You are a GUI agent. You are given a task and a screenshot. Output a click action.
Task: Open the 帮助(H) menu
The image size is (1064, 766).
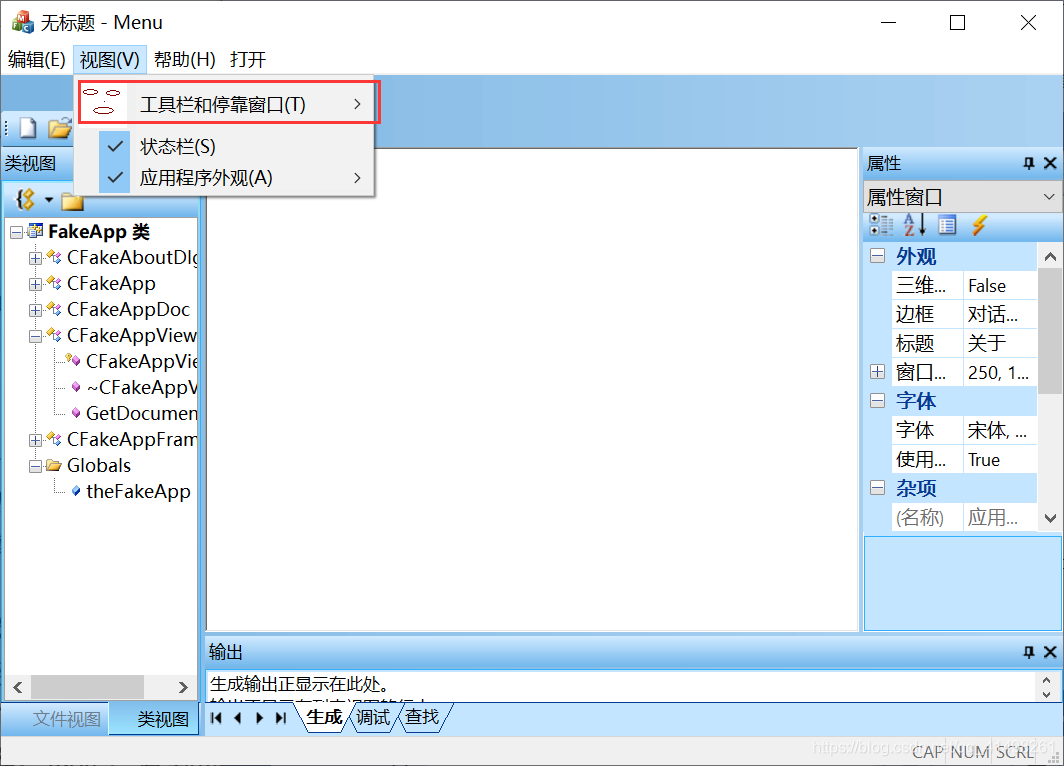185,60
